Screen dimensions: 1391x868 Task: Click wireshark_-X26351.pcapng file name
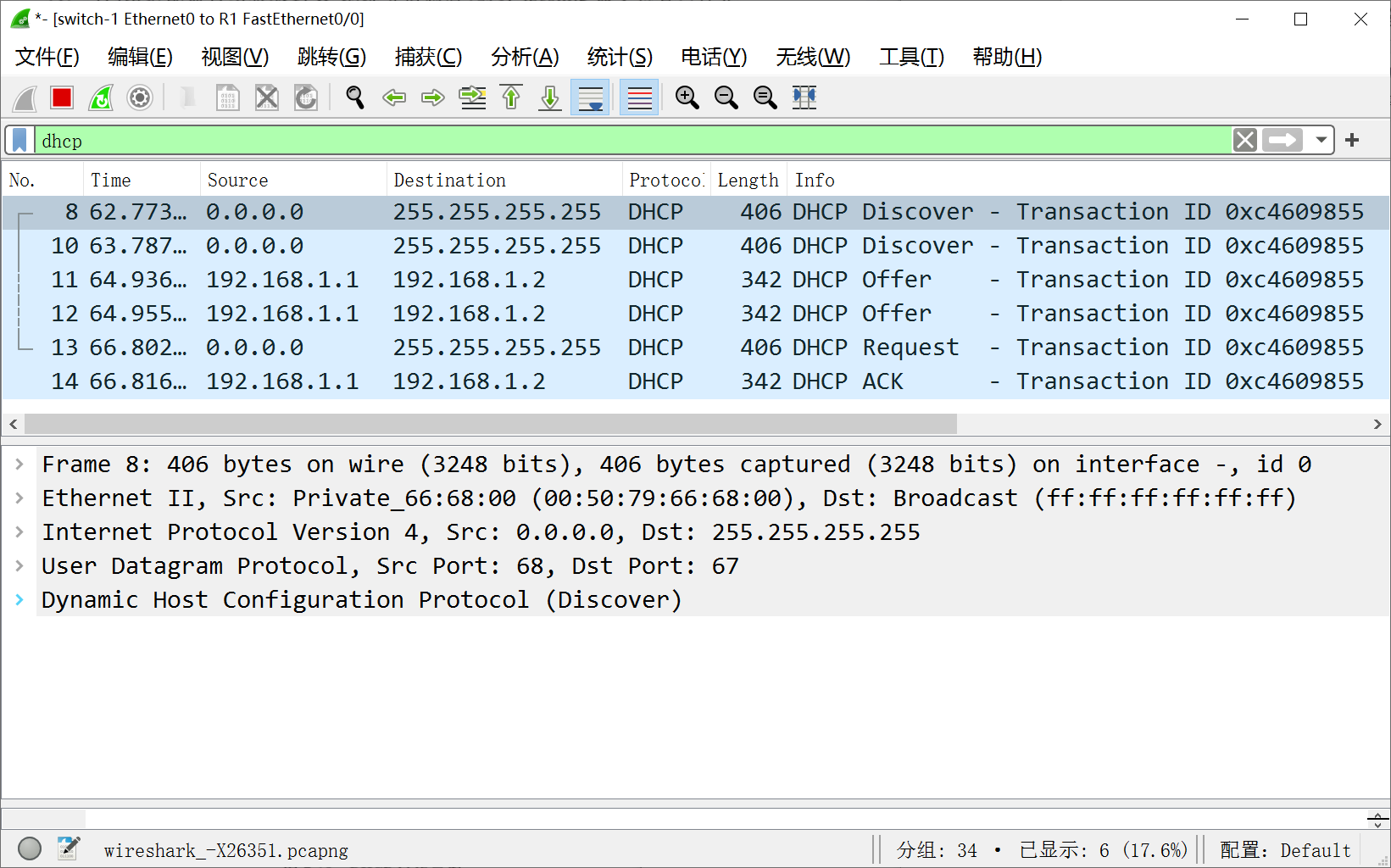[226, 850]
